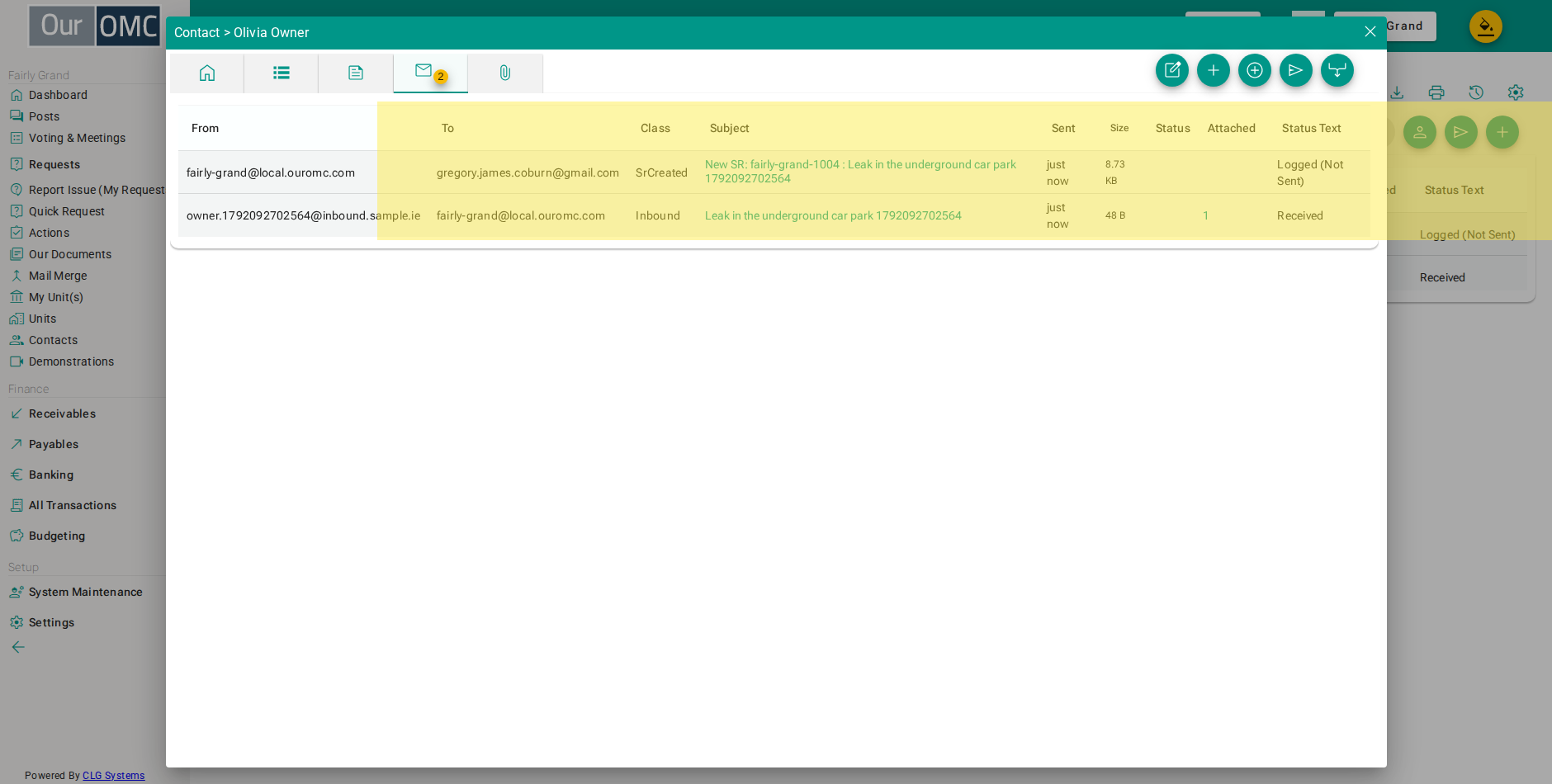This screenshot has width=1552, height=784.
Task: Click the Sent column header
Action: tap(1063, 128)
